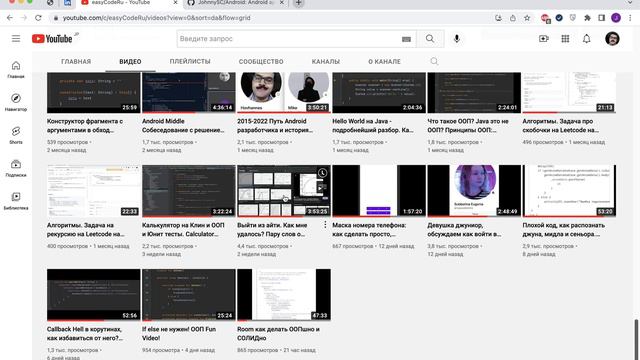Open the YouTube hamburger guide menu
Image resolution: width=640 pixels, height=360 pixels.
(16, 39)
